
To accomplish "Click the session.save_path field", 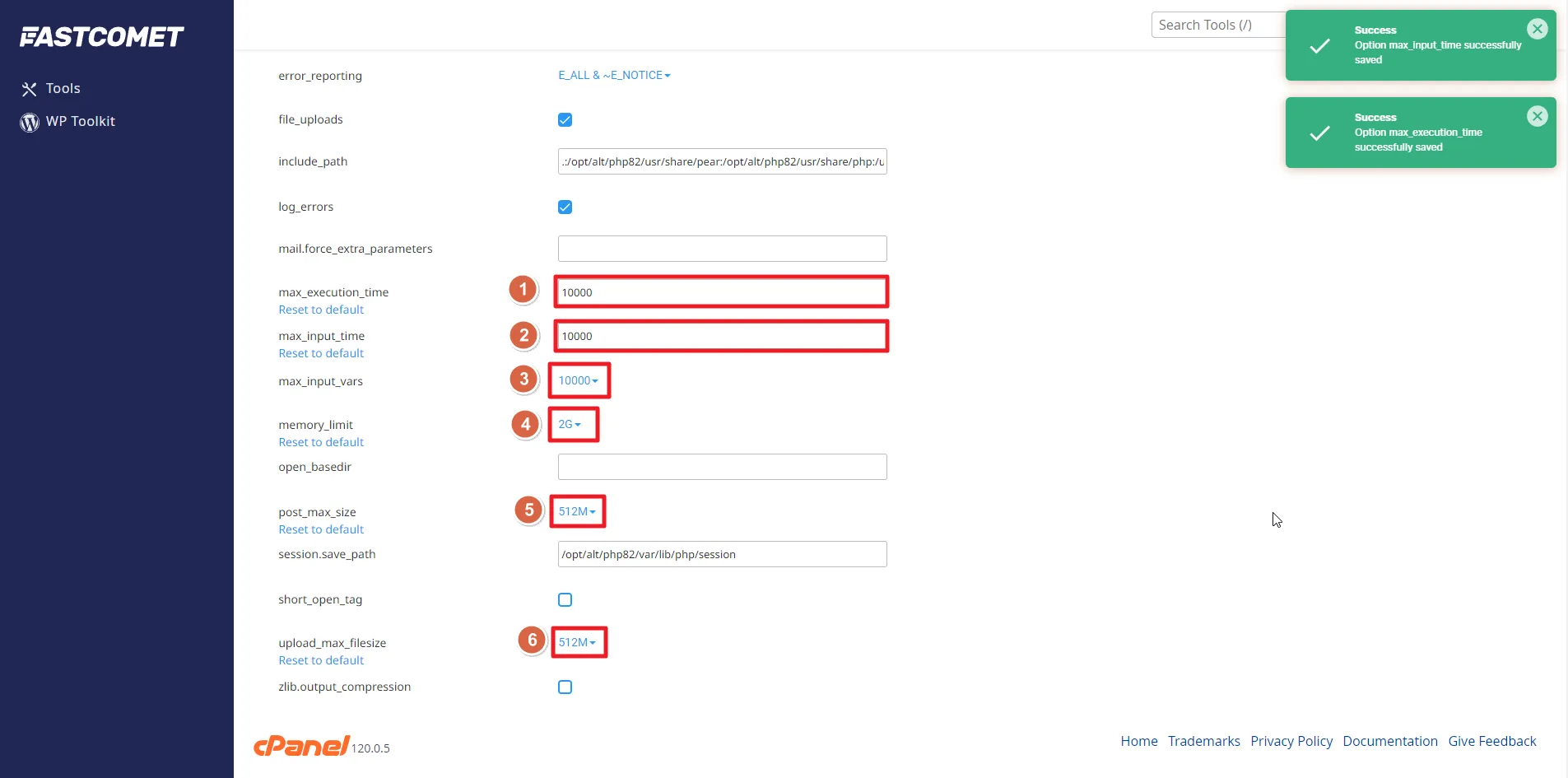I will (x=722, y=554).
